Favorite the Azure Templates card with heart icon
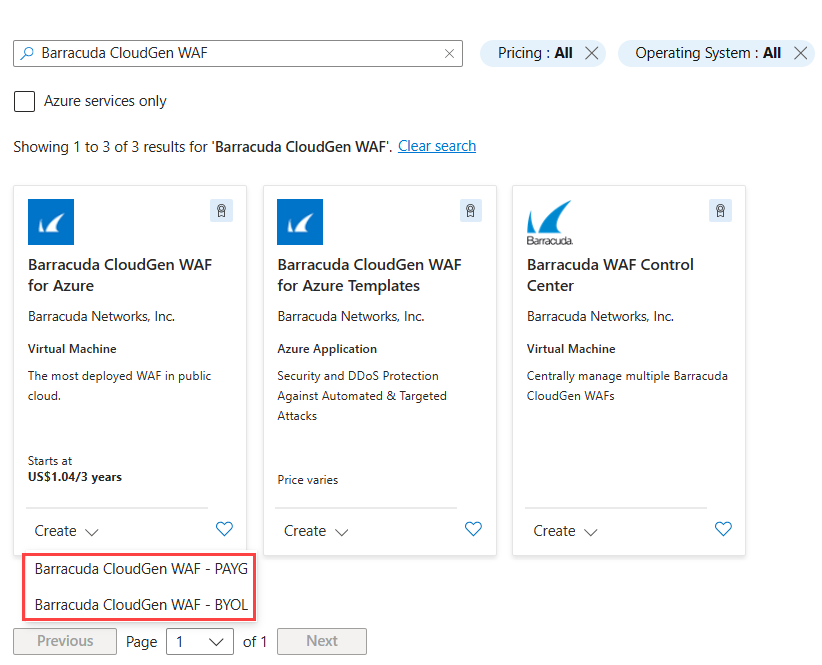 click(x=473, y=529)
